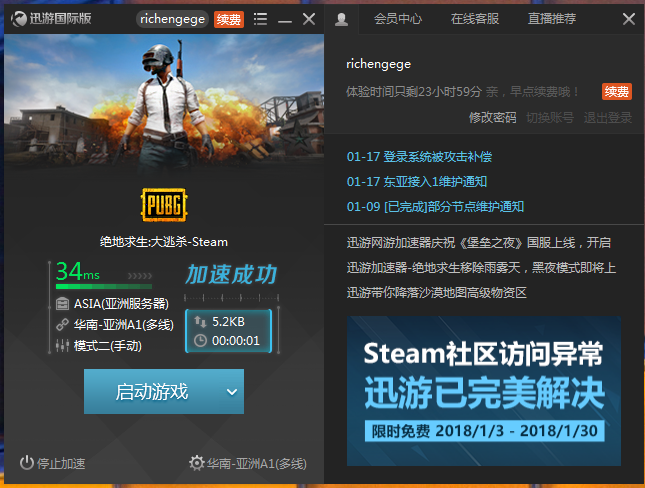Click the mode sliders icon beside 模式二(手动)
Image resolution: width=645 pixels, height=488 pixels.
click(62, 346)
